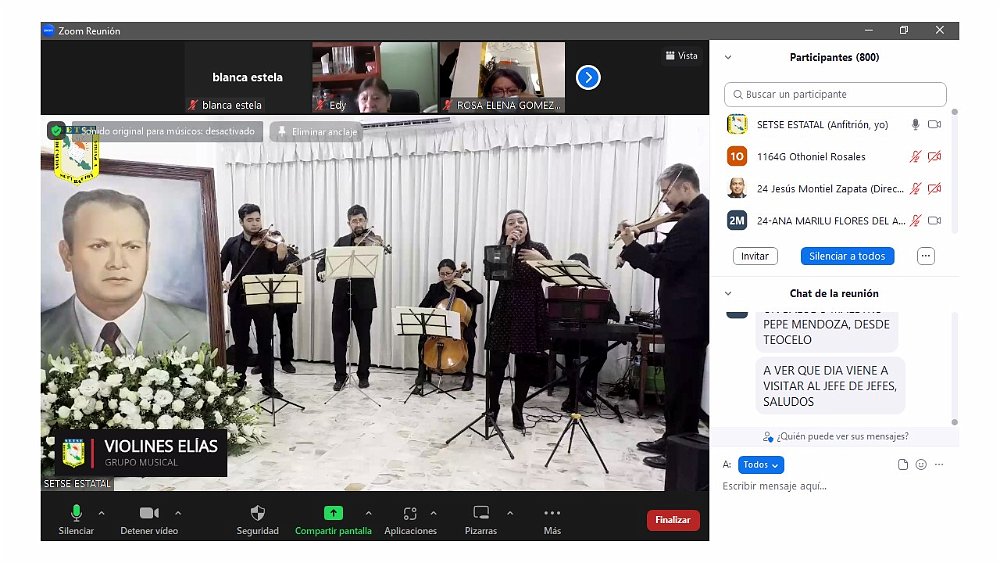The height and width of the screenshot is (563, 1000).
Task: Click the green encryption shield icon
Action: click(56, 131)
